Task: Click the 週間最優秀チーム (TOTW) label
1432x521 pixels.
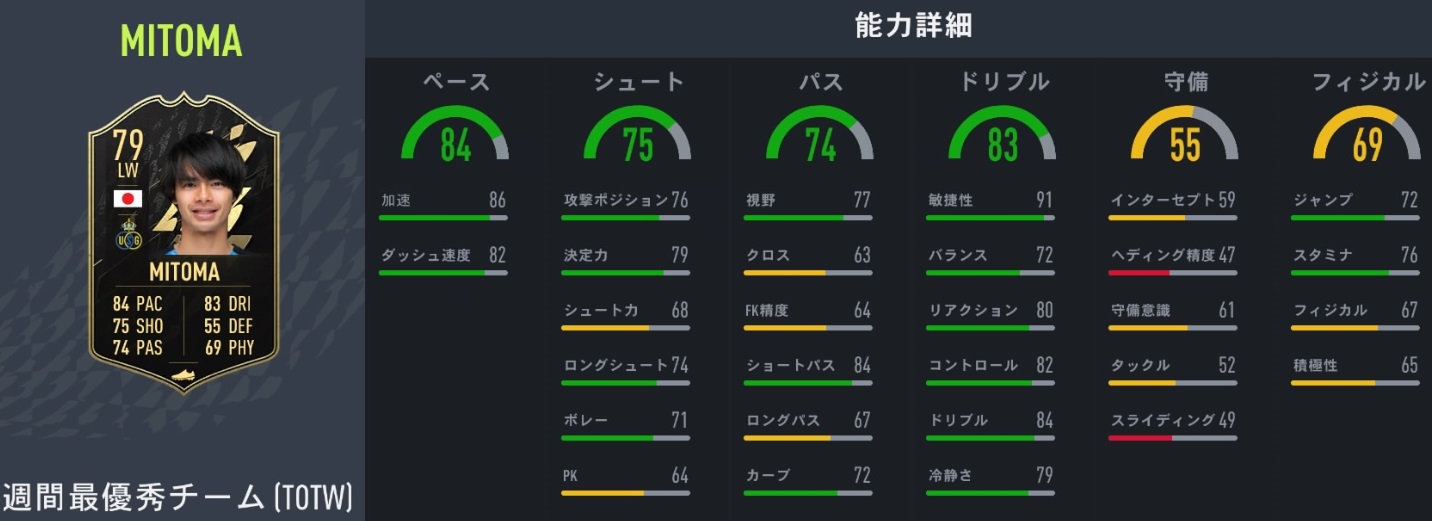Action: [178, 497]
